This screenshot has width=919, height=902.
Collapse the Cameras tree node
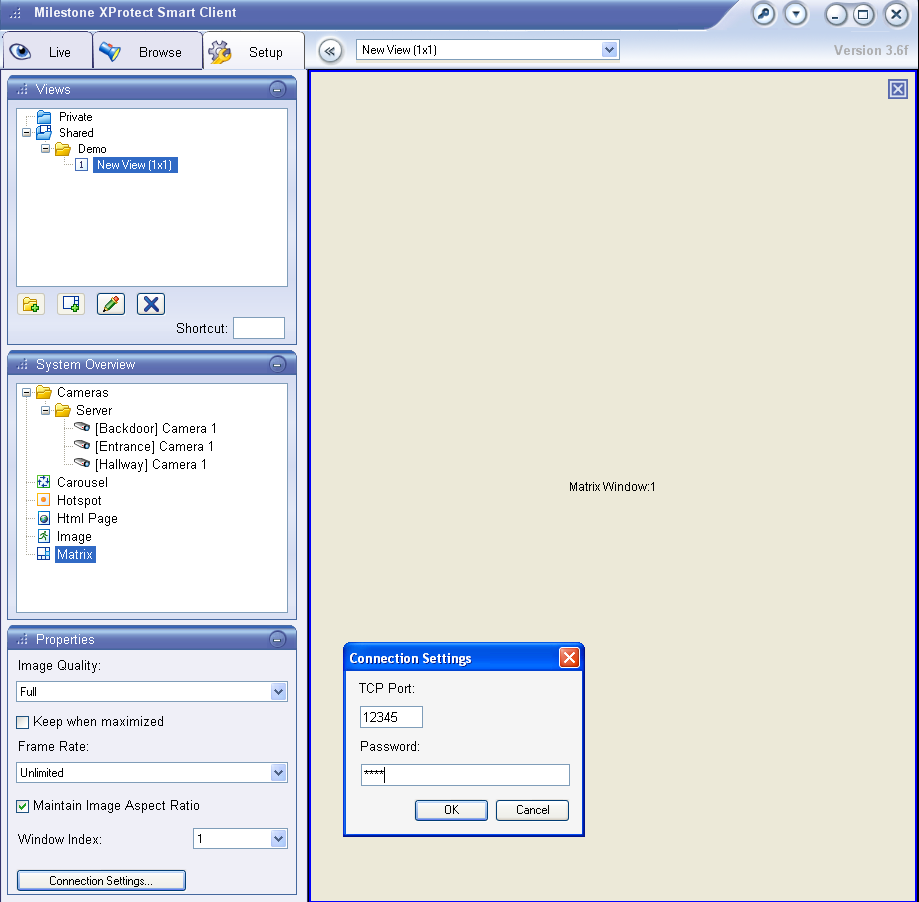pos(26,392)
